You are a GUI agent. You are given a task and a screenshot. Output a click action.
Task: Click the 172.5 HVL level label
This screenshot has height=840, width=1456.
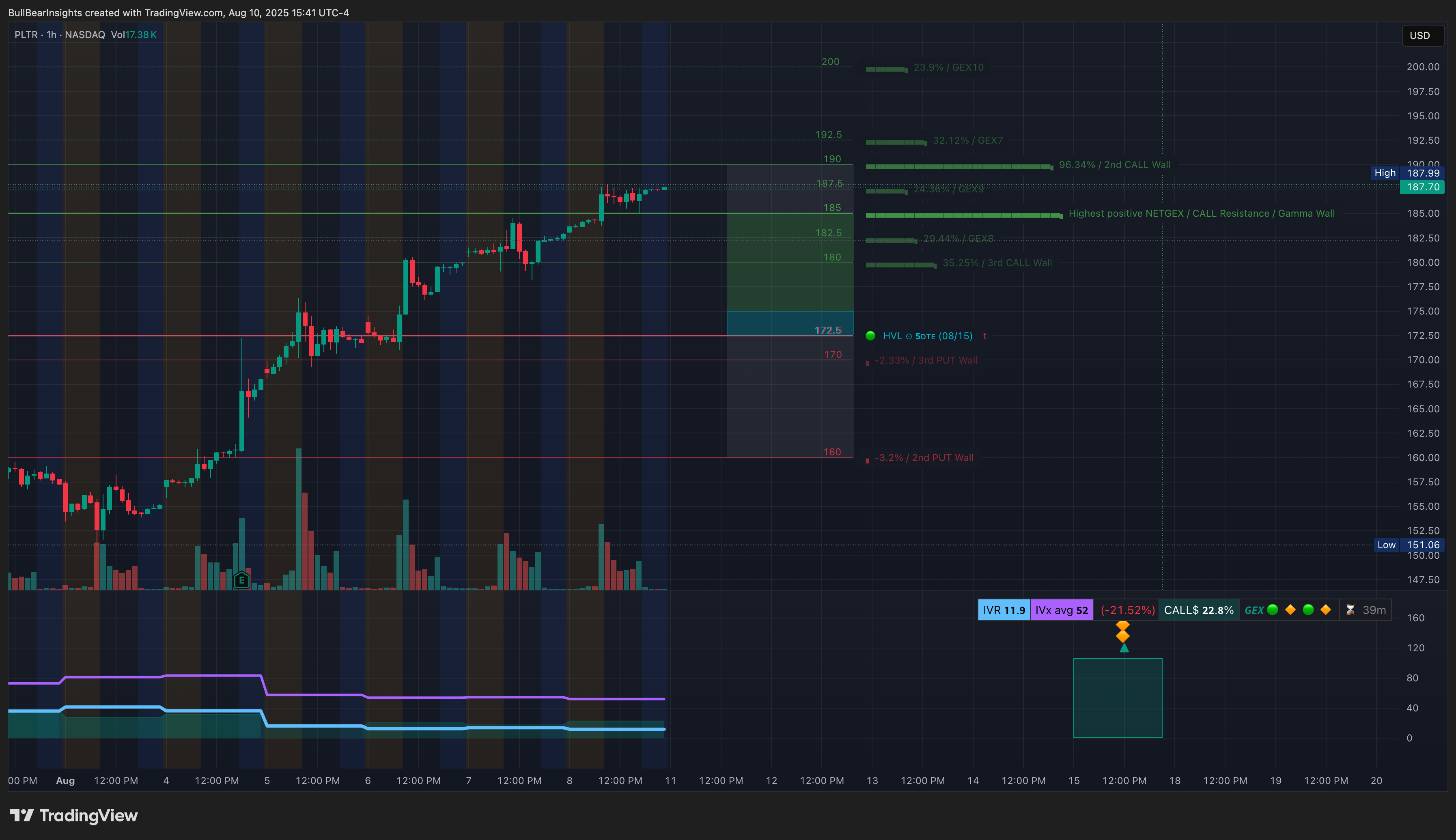click(x=828, y=330)
